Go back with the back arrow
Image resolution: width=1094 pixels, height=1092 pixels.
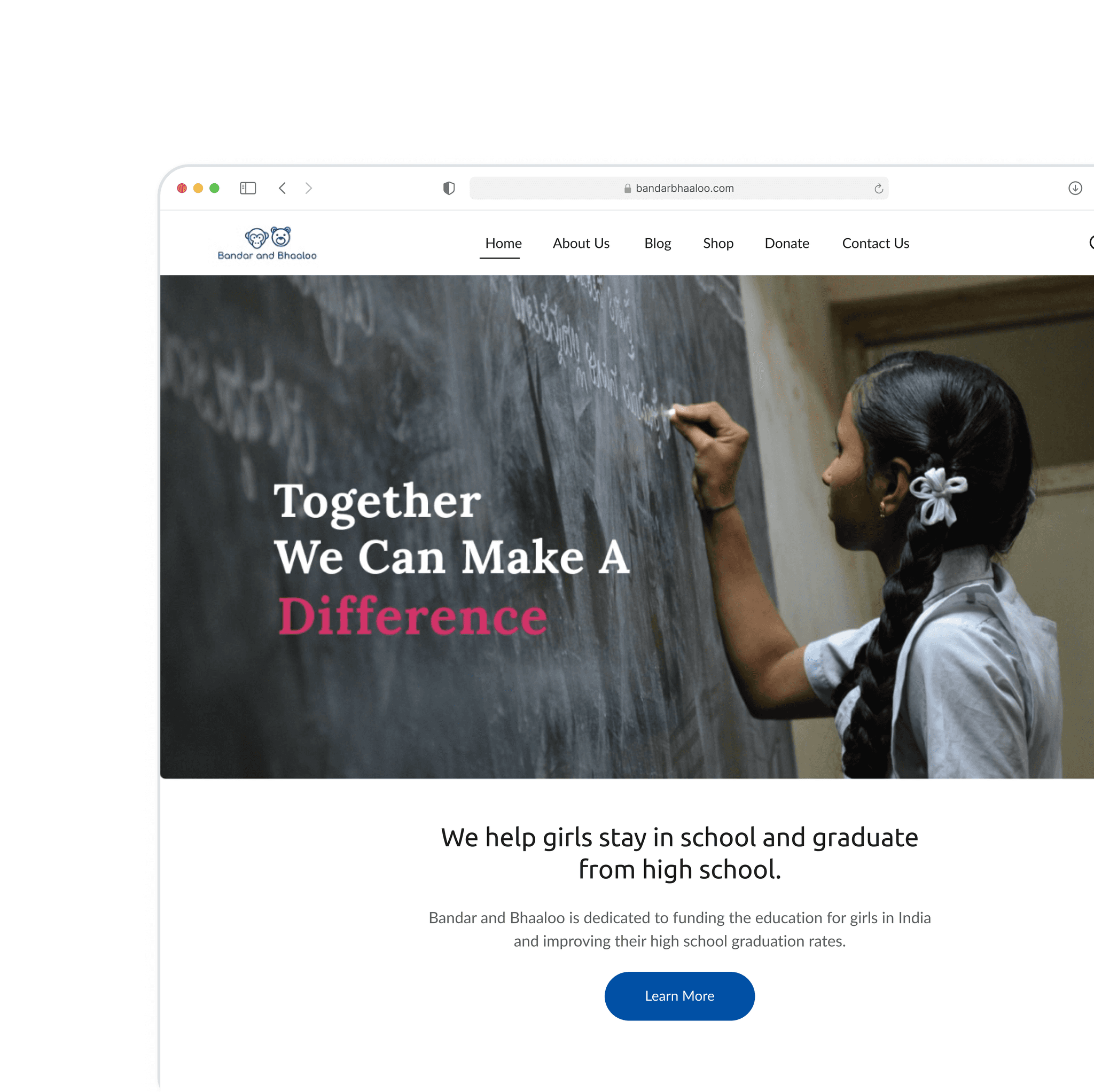pyautogui.click(x=282, y=188)
